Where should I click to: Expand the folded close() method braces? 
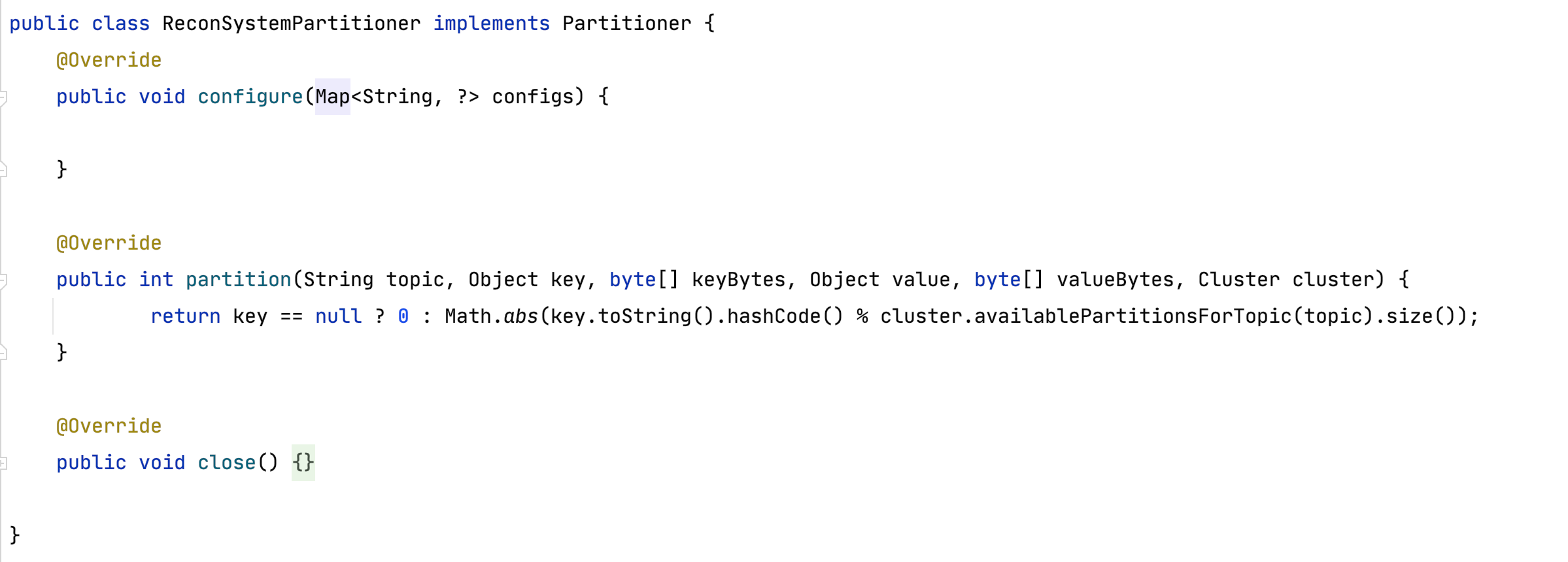tap(303, 463)
